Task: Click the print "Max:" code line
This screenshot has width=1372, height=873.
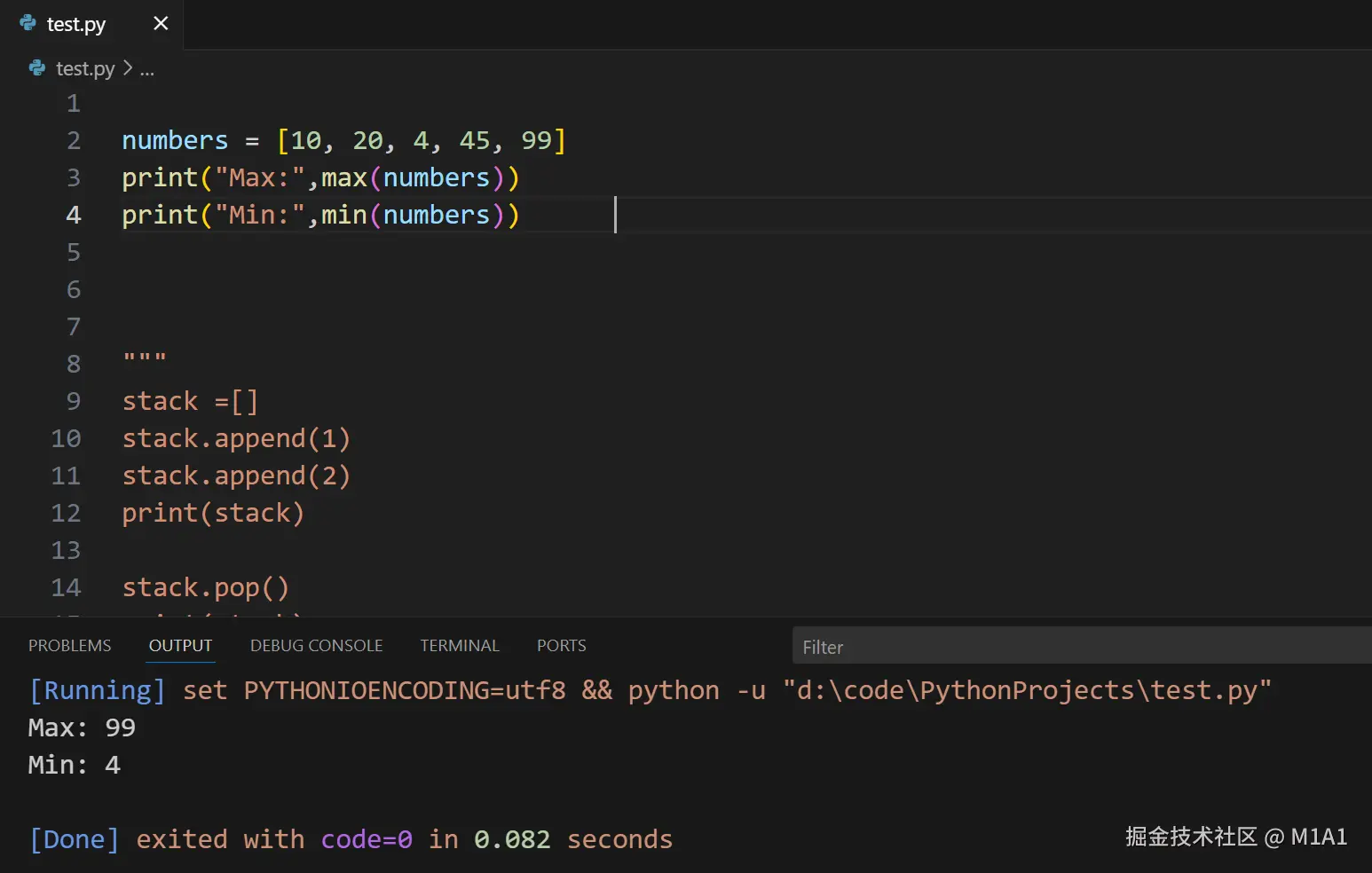Action: pos(320,178)
